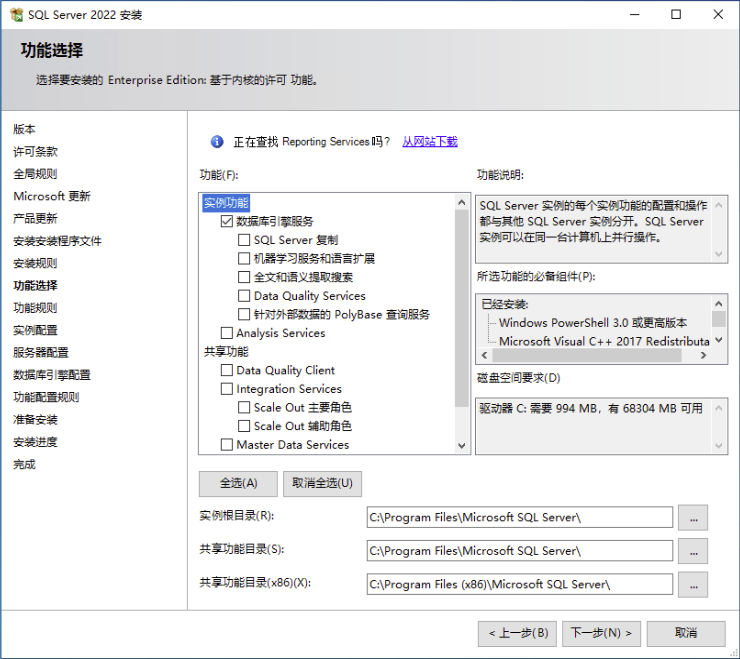Click the 版本 step in sidebar
Image resolution: width=740 pixels, height=659 pixels.
coord(24,129)
